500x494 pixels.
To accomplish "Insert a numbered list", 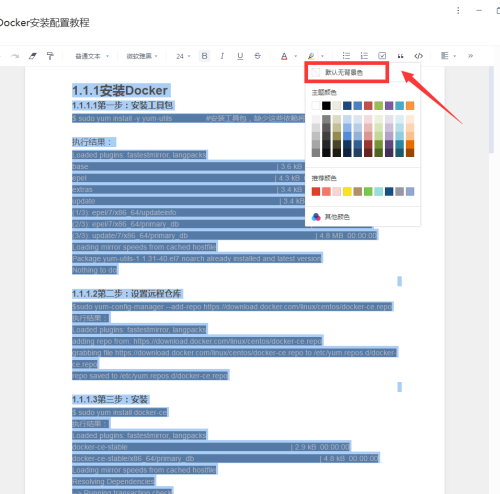I will tap(364, 56).
